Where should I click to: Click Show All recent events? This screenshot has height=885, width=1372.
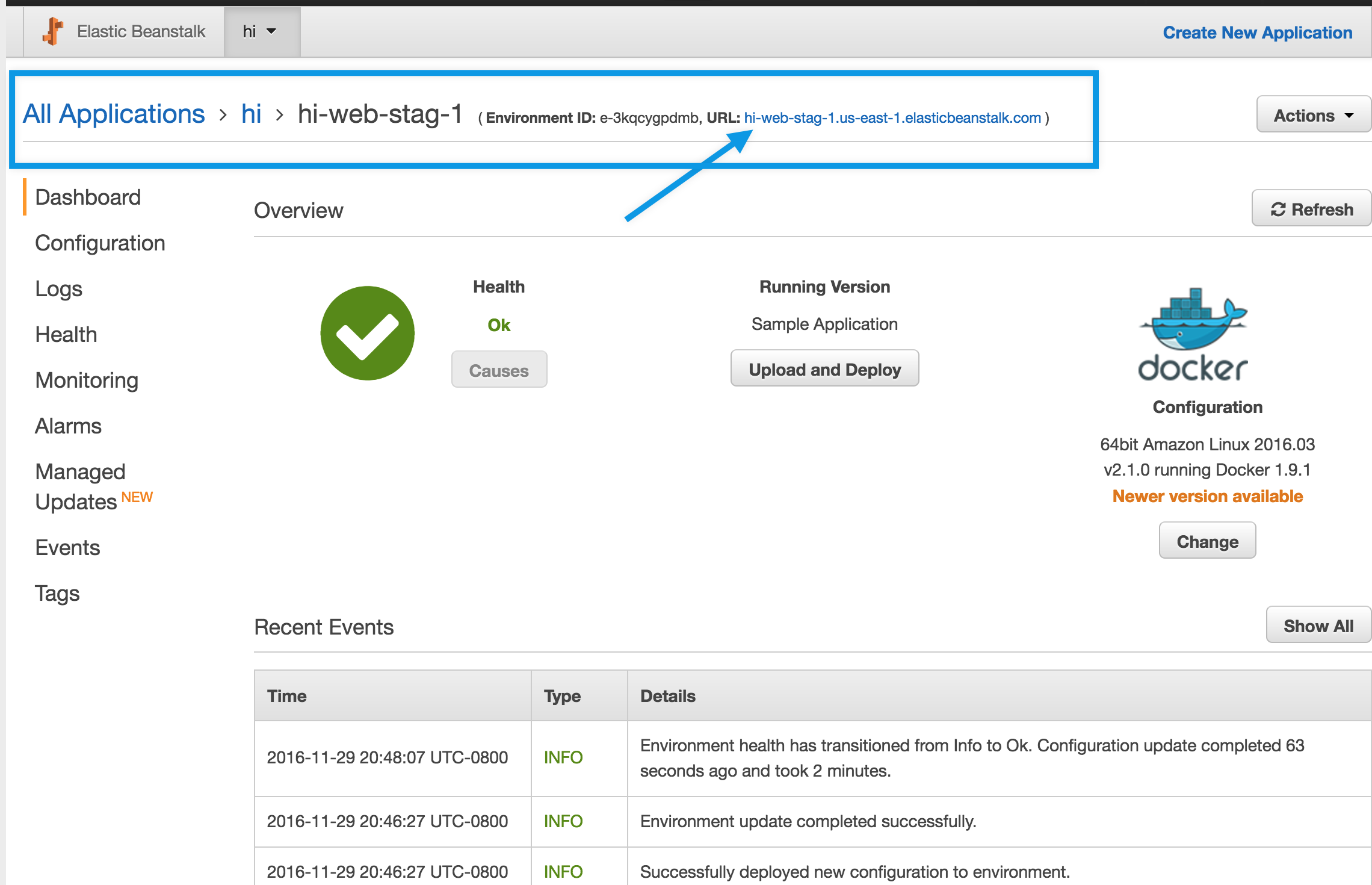1318,626
